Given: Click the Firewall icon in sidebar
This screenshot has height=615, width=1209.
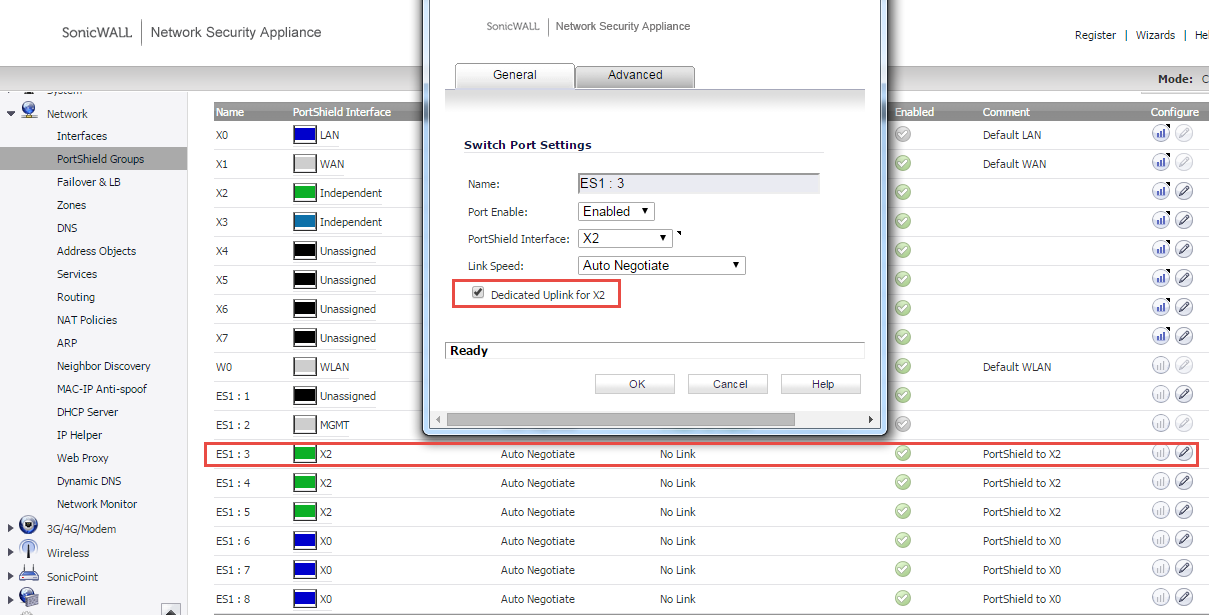Looking at the screenshot, I should [x=29, y=599].
